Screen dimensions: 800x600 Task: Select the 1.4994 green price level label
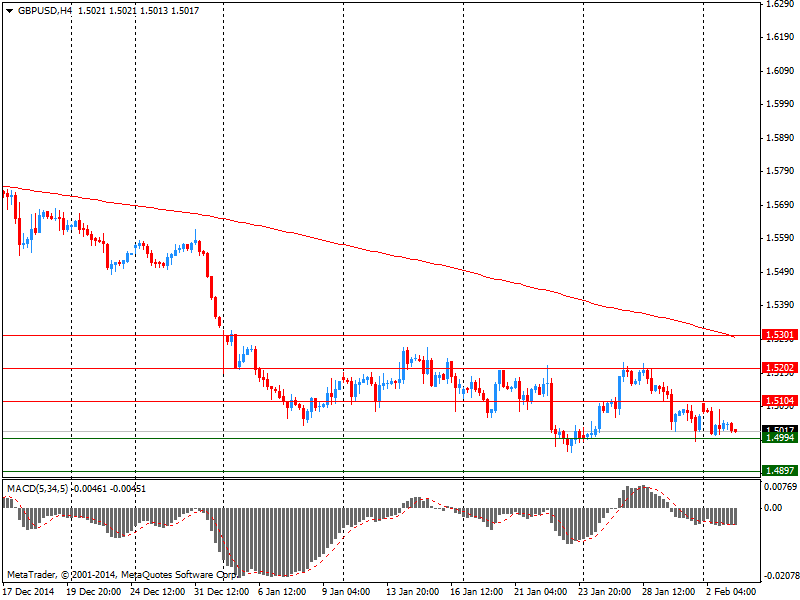(780, 438)
